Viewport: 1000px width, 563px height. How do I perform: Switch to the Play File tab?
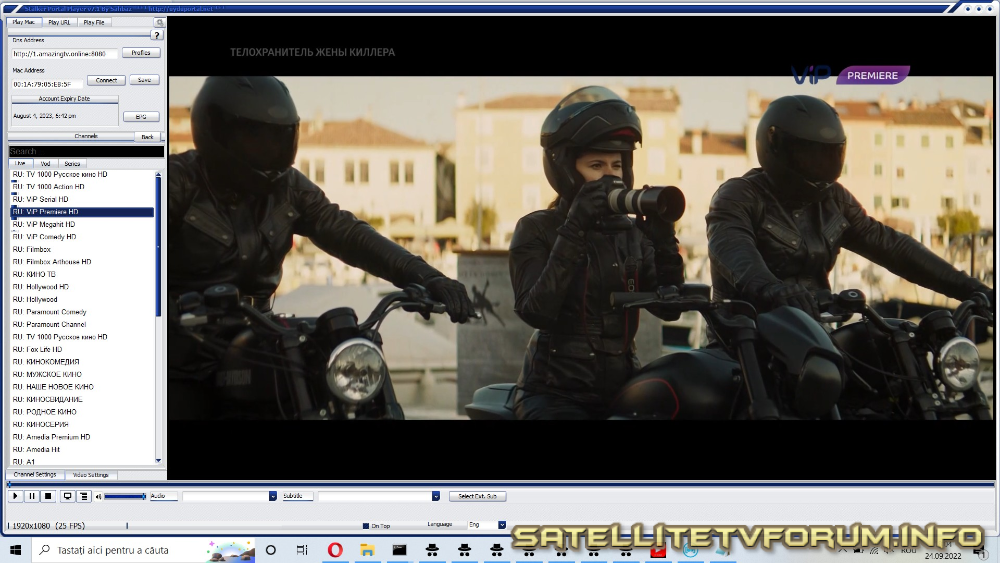point(94,22)
